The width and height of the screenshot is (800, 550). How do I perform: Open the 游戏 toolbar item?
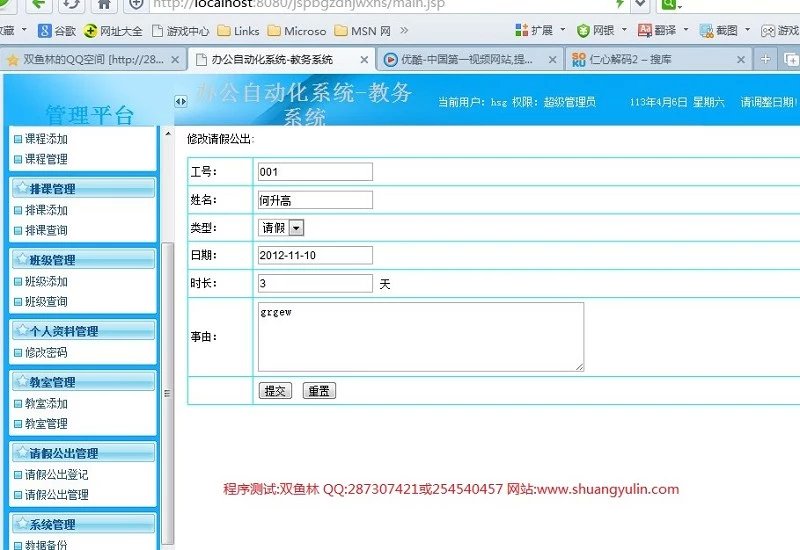tap(780, 31)
